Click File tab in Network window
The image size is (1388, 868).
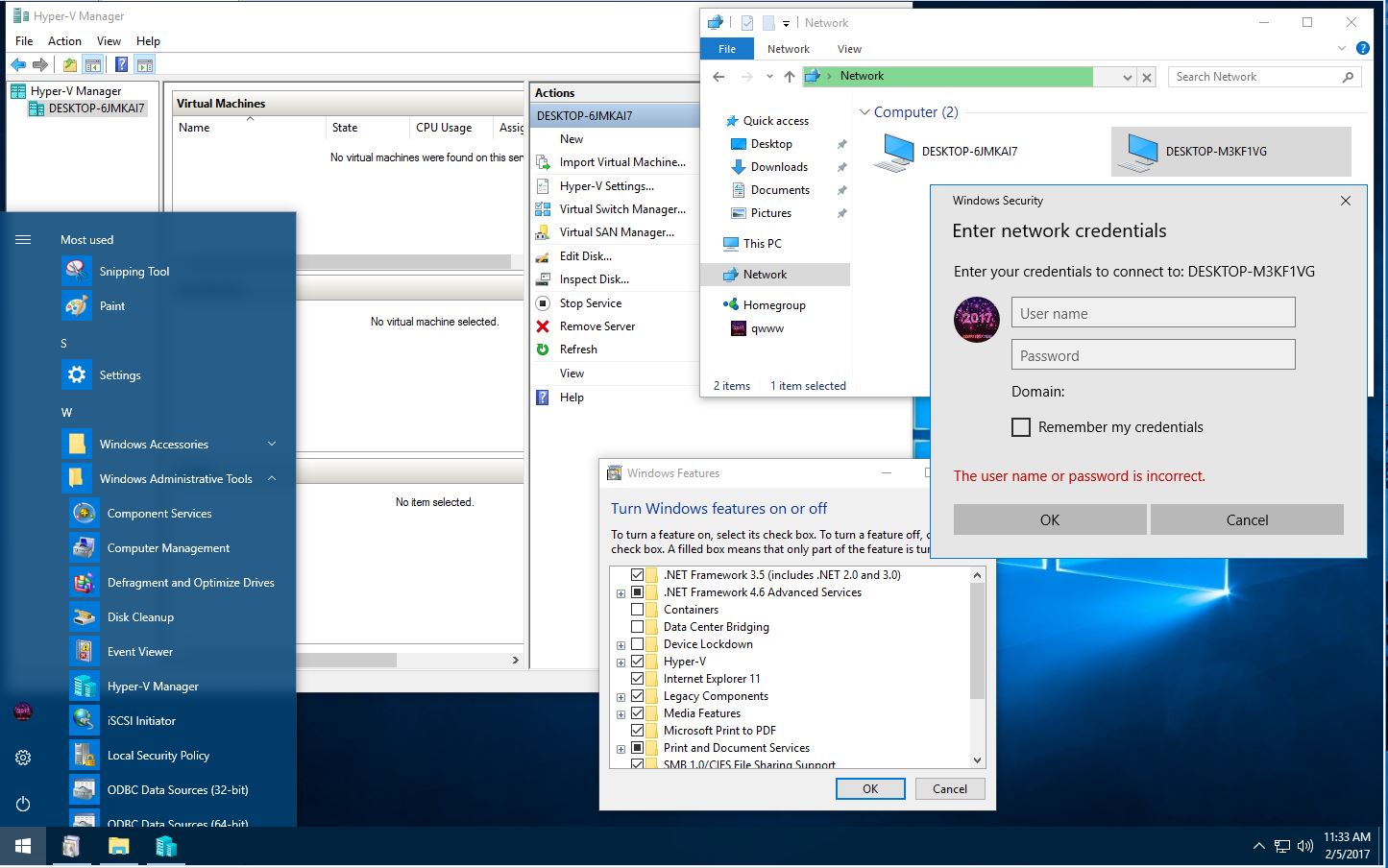[727, 49]
